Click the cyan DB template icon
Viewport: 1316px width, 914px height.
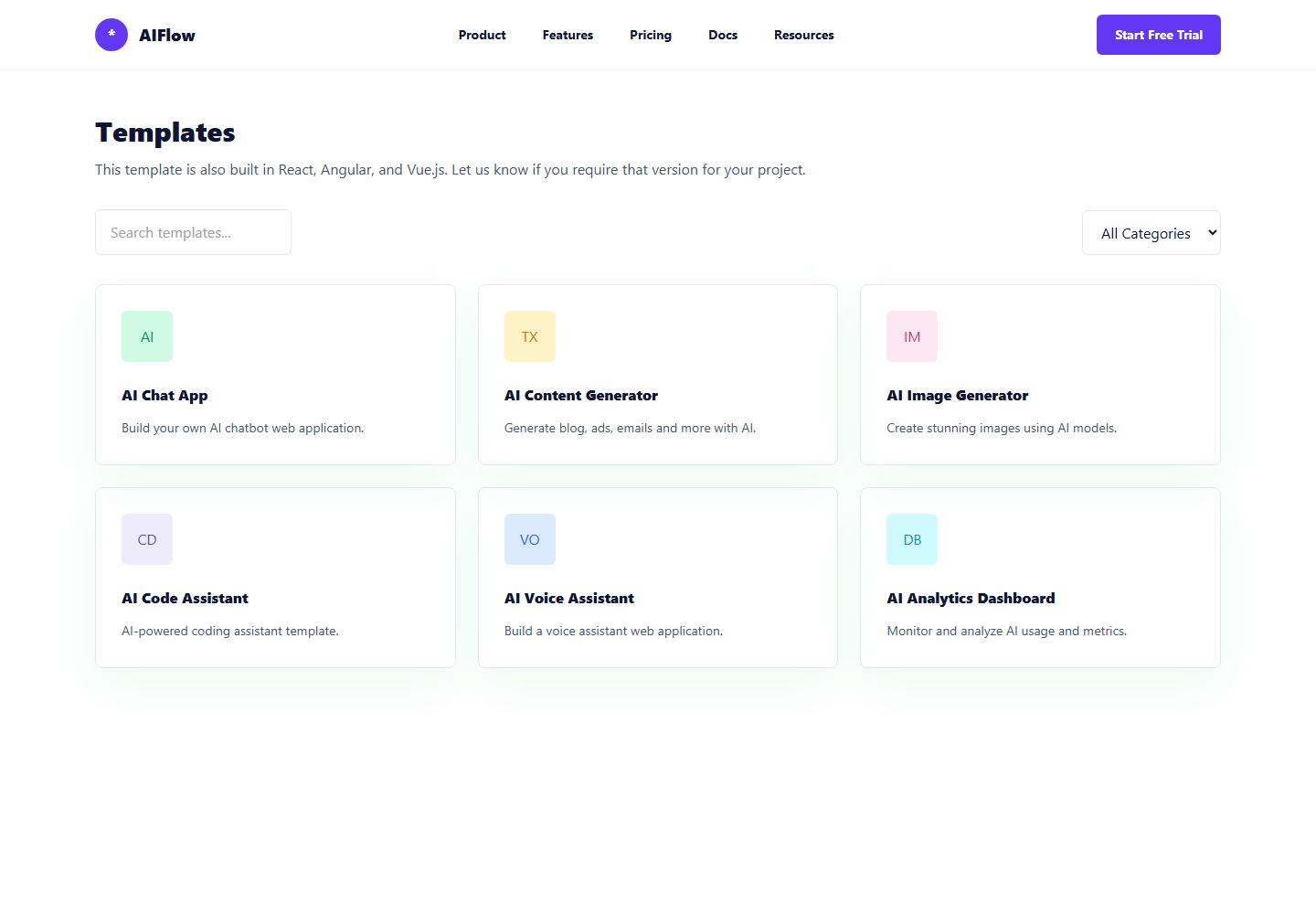click(912, 539)
